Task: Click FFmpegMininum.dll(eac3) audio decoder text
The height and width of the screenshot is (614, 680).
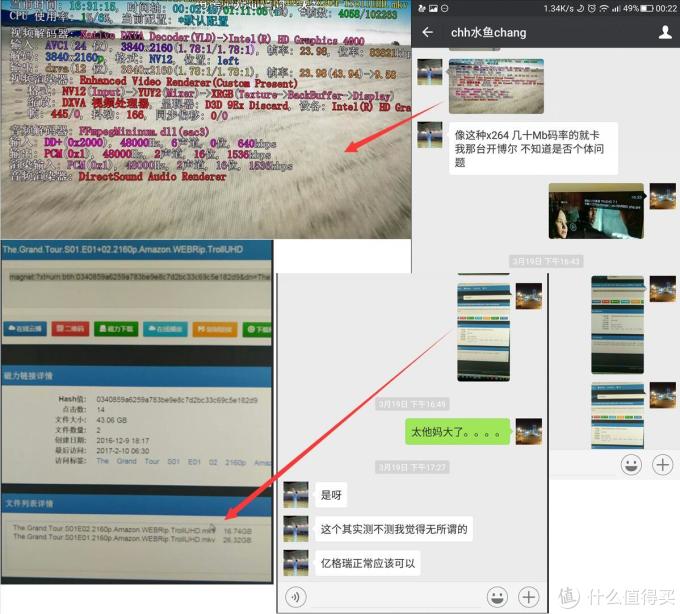Action: (x=144, y=131)
